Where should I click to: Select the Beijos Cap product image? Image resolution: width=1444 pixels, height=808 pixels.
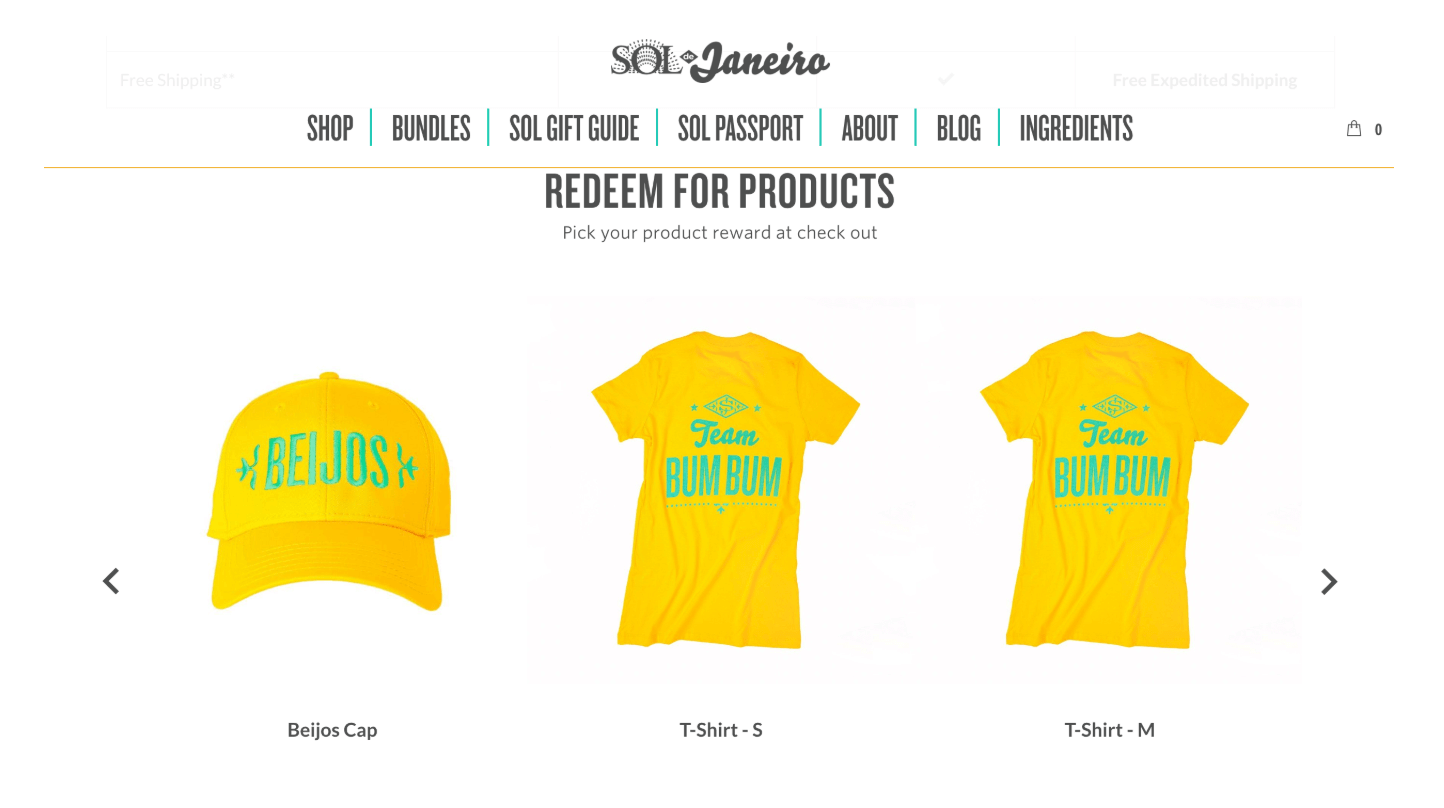coord(332,490)
